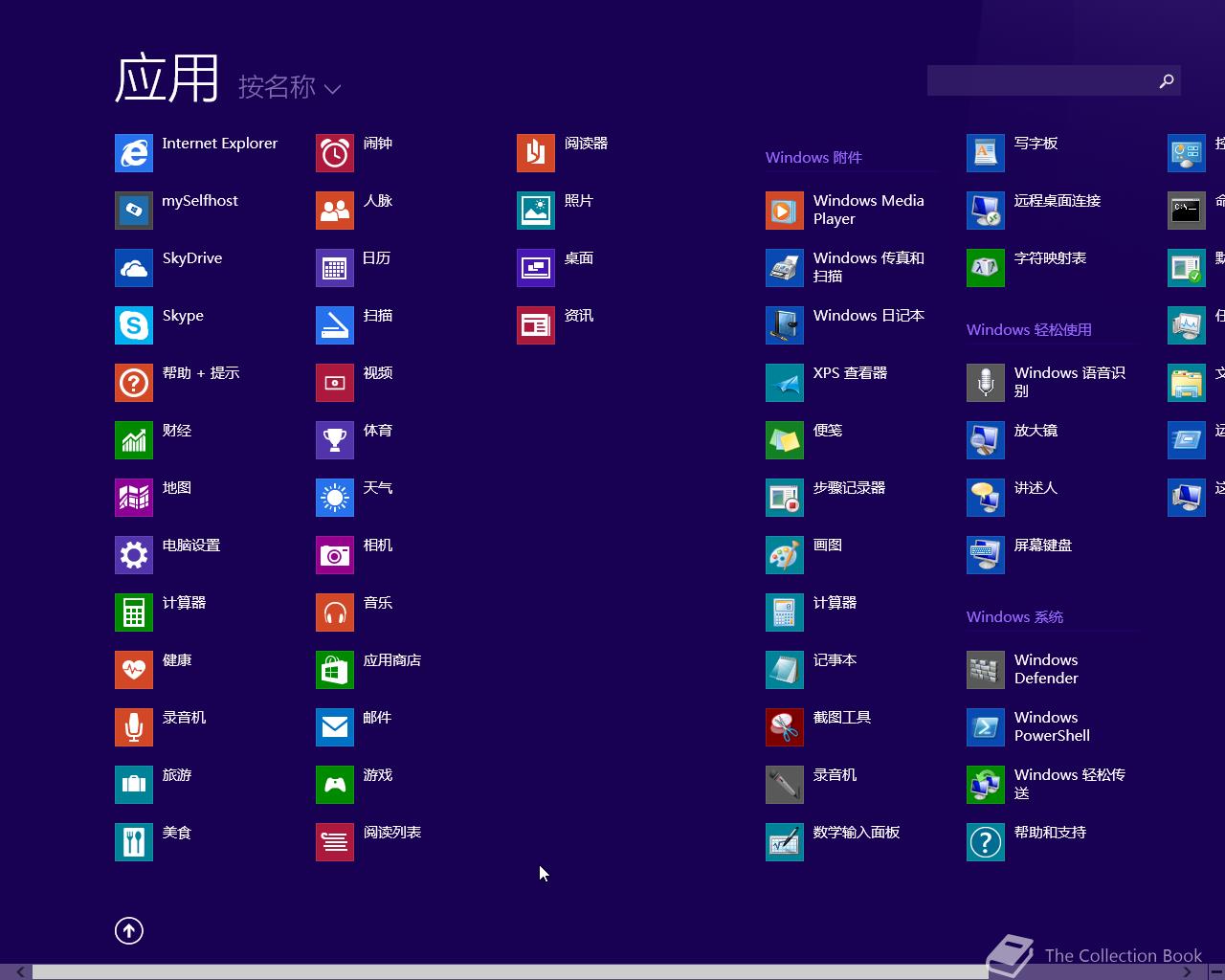The height and width of the screenshot is (980, 1225).
Task: Open the 音乐 headphones app
Action: tap(335, 612)
